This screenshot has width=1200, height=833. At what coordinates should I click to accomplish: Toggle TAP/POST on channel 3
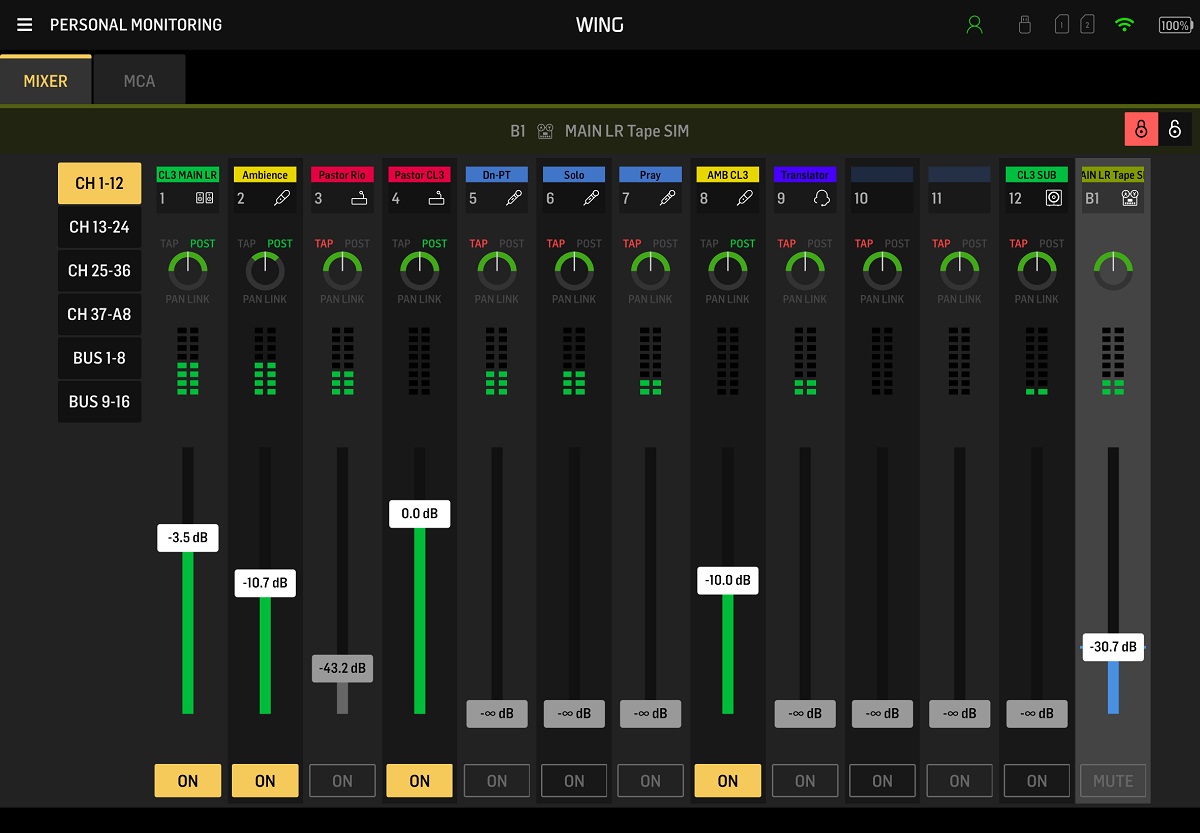tap(342, 243)
